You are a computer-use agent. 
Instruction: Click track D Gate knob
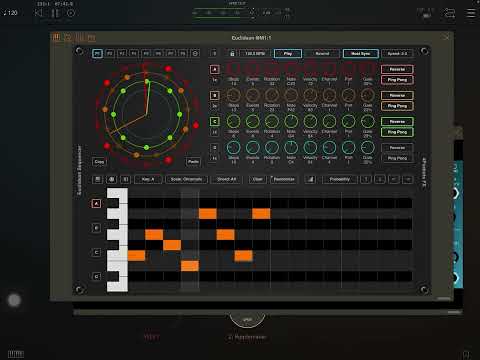coord(368,148)
